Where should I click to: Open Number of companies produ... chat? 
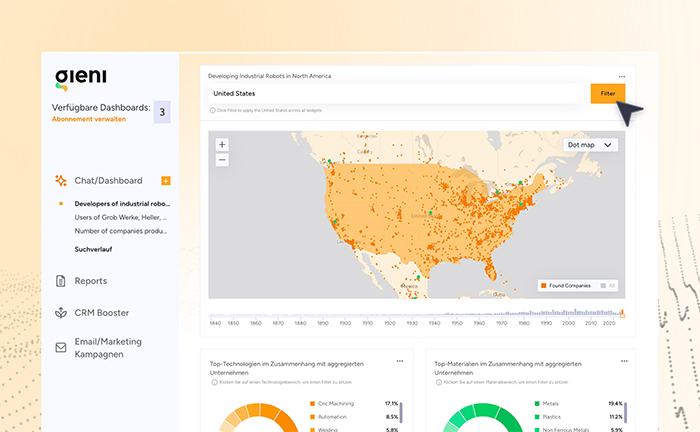click(121, 231)
